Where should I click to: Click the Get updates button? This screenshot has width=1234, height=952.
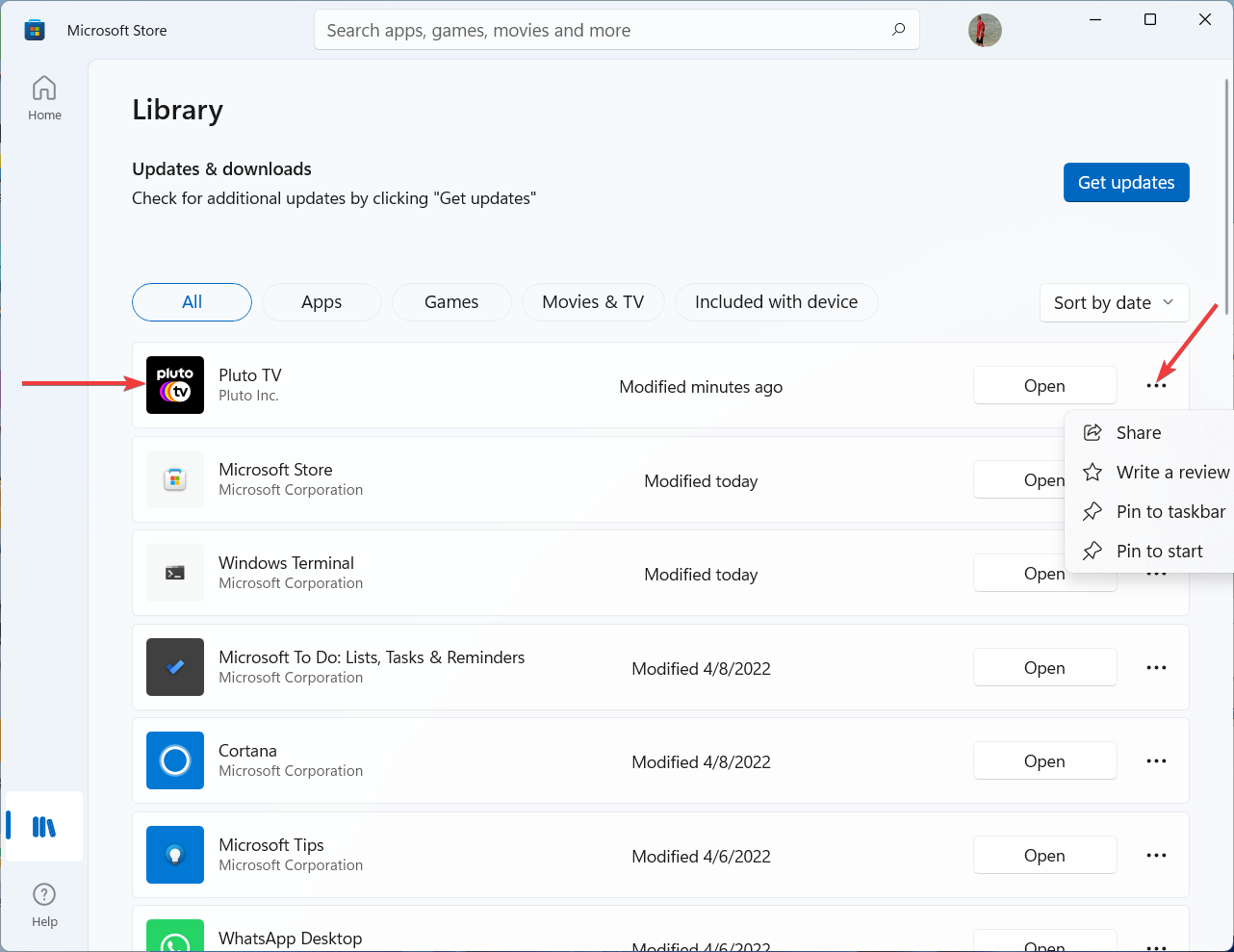click(1126, 183)
